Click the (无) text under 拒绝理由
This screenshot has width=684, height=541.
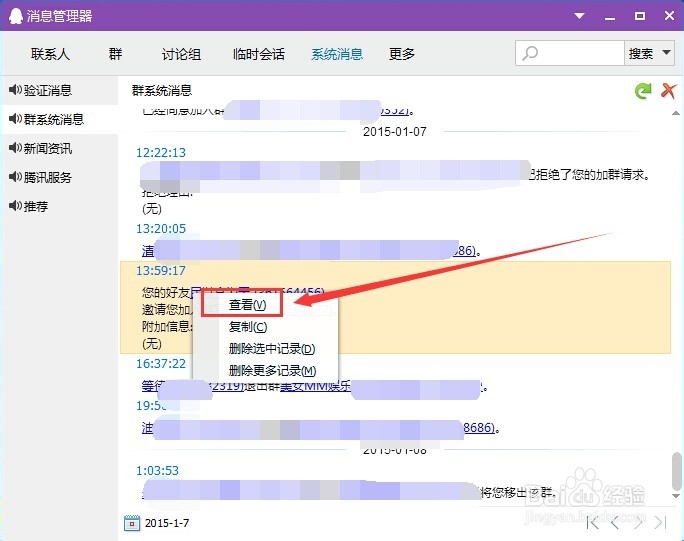[152, 209]
